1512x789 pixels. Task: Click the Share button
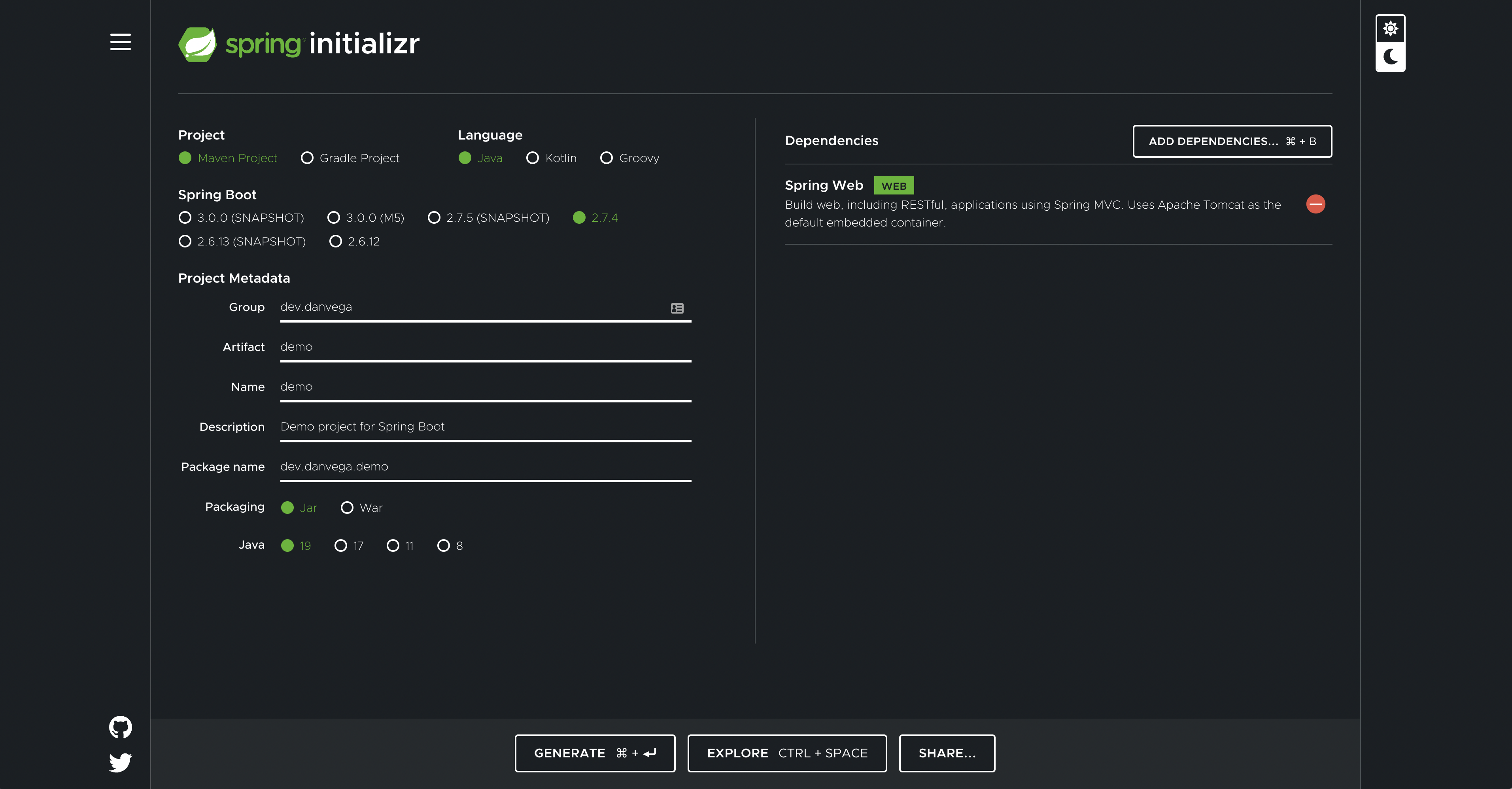[x=947, y=753]
